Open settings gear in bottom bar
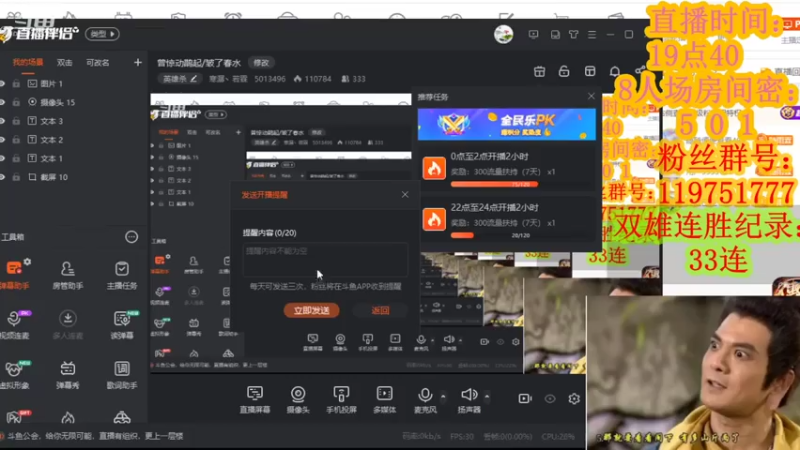Image resolution: width=800 pixels, height=450 pixels. click(574, 398)
